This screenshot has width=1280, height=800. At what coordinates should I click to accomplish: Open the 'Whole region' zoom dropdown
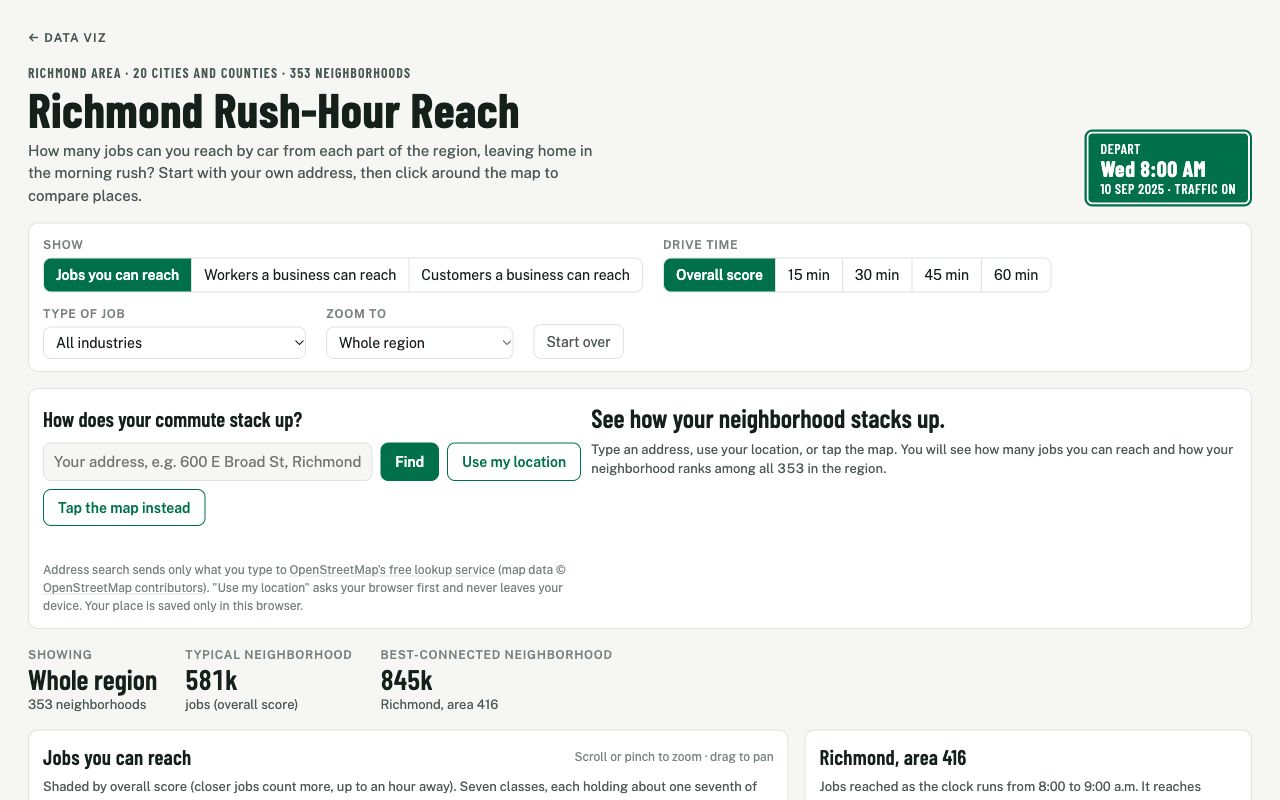click(419, 343)
